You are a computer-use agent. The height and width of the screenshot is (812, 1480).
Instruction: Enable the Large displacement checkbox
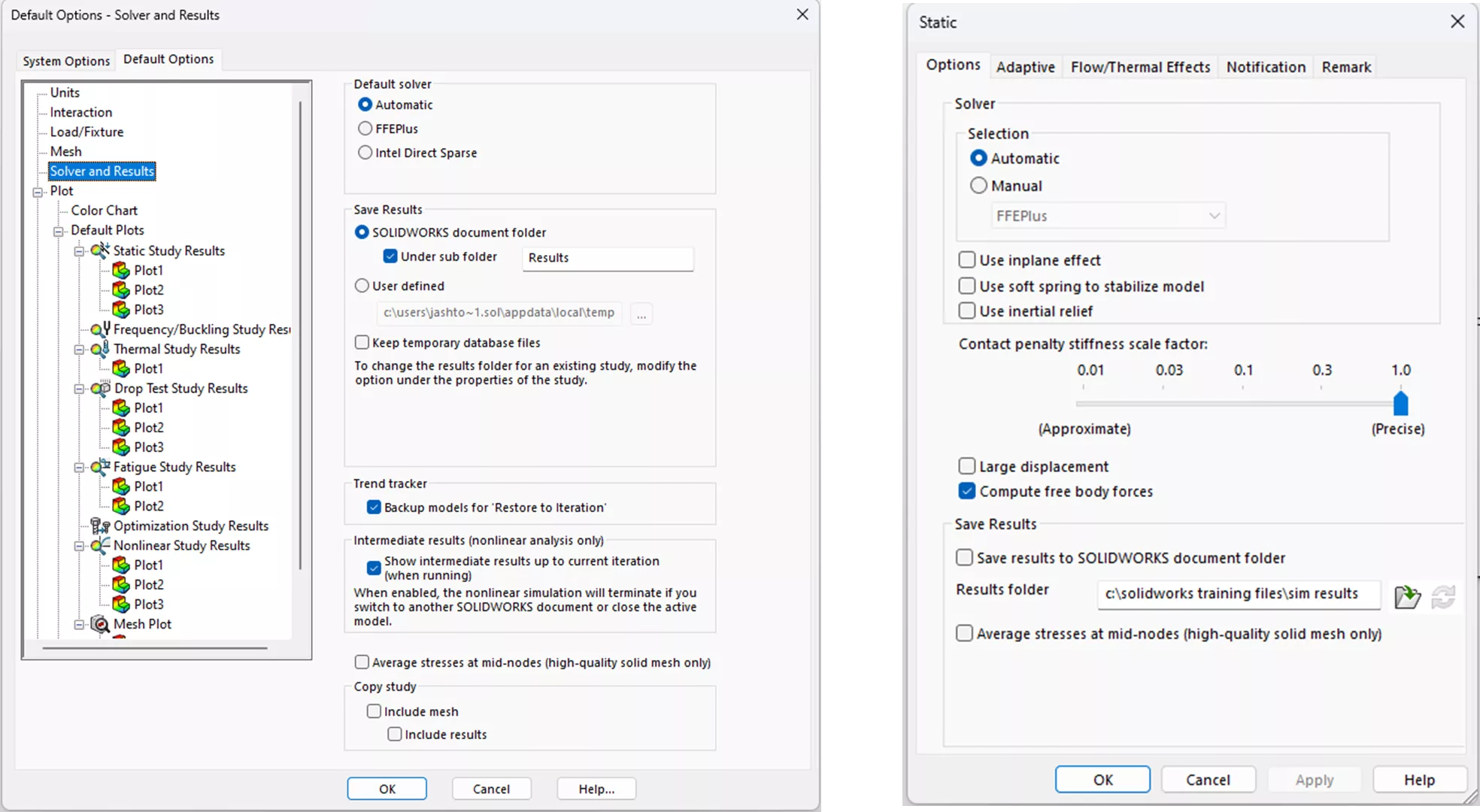(x=967, y=467)
